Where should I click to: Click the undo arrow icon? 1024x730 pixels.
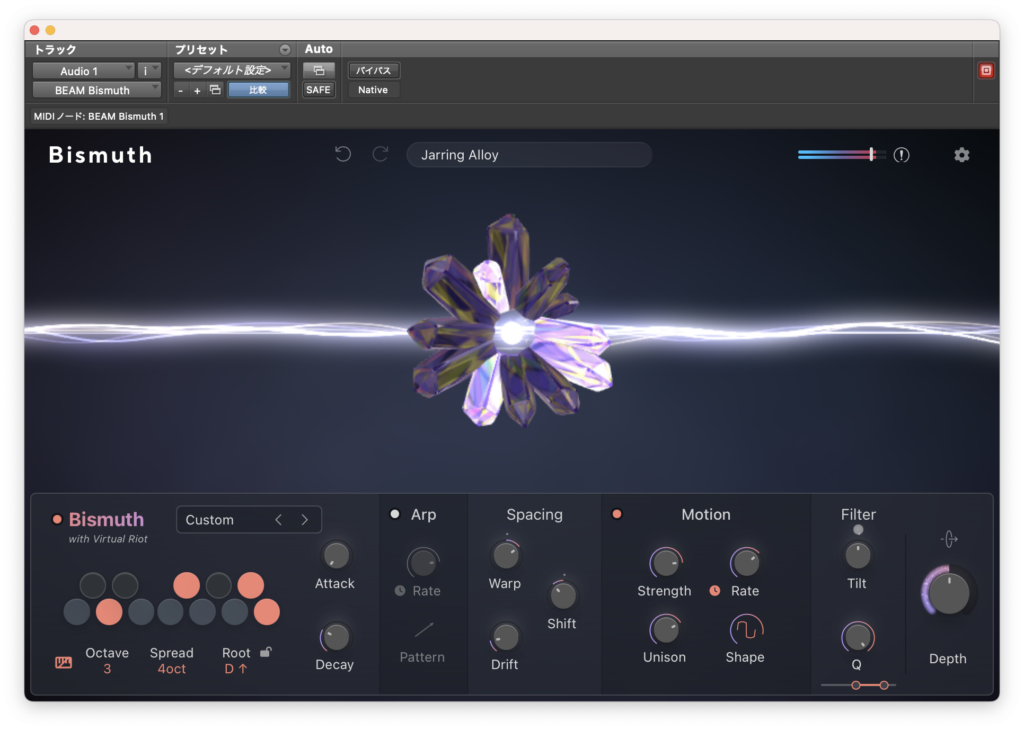343,154
